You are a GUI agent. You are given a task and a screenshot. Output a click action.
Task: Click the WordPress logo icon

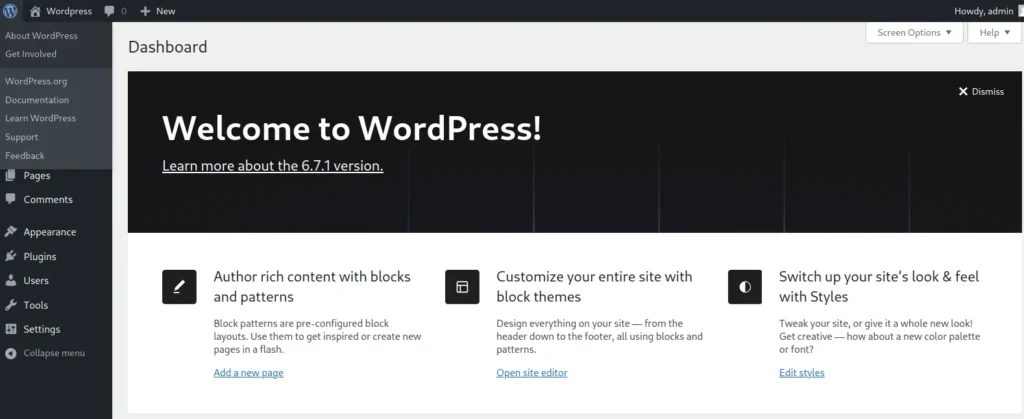(x=10, y=11)
